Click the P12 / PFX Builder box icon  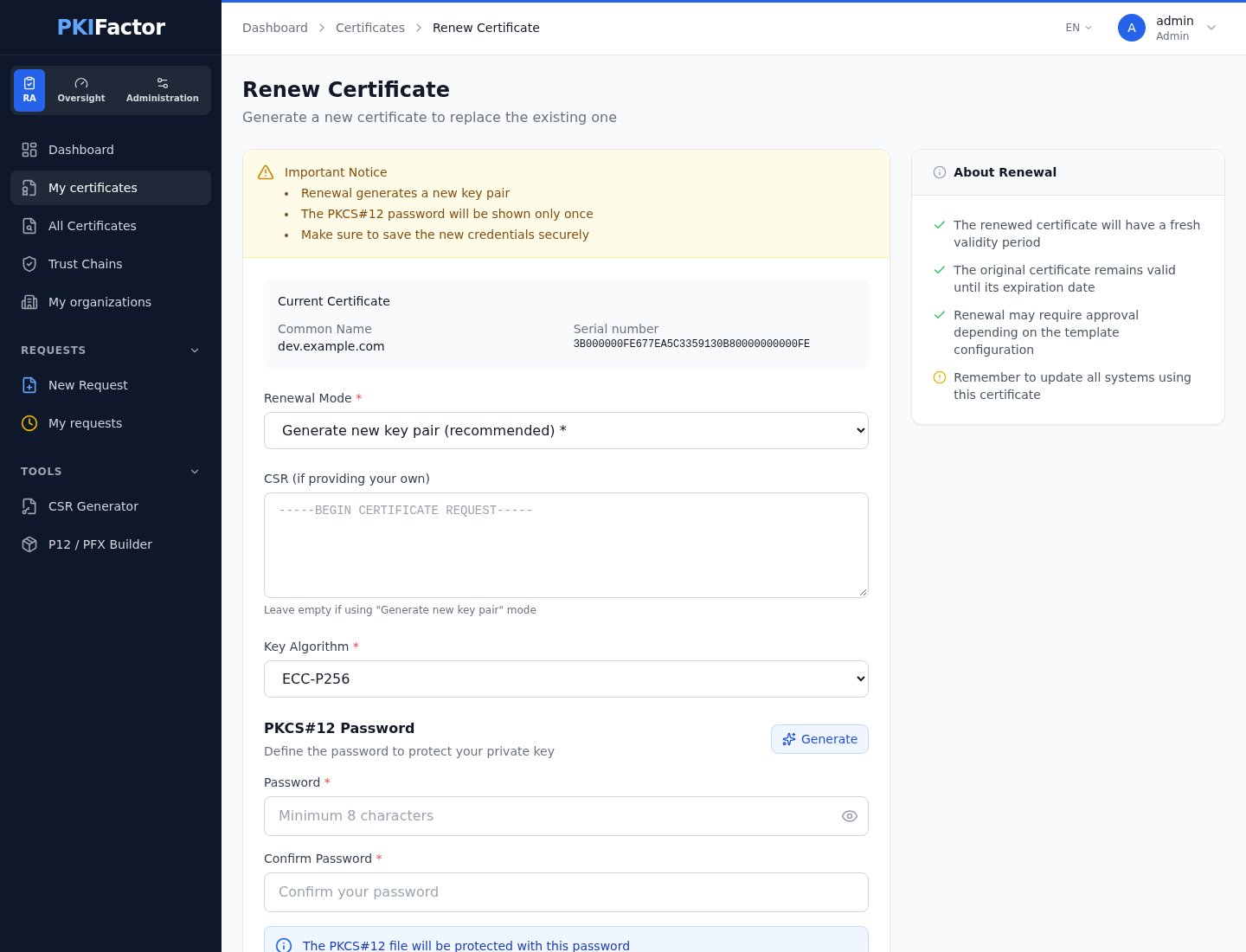[x=29, y=544]
